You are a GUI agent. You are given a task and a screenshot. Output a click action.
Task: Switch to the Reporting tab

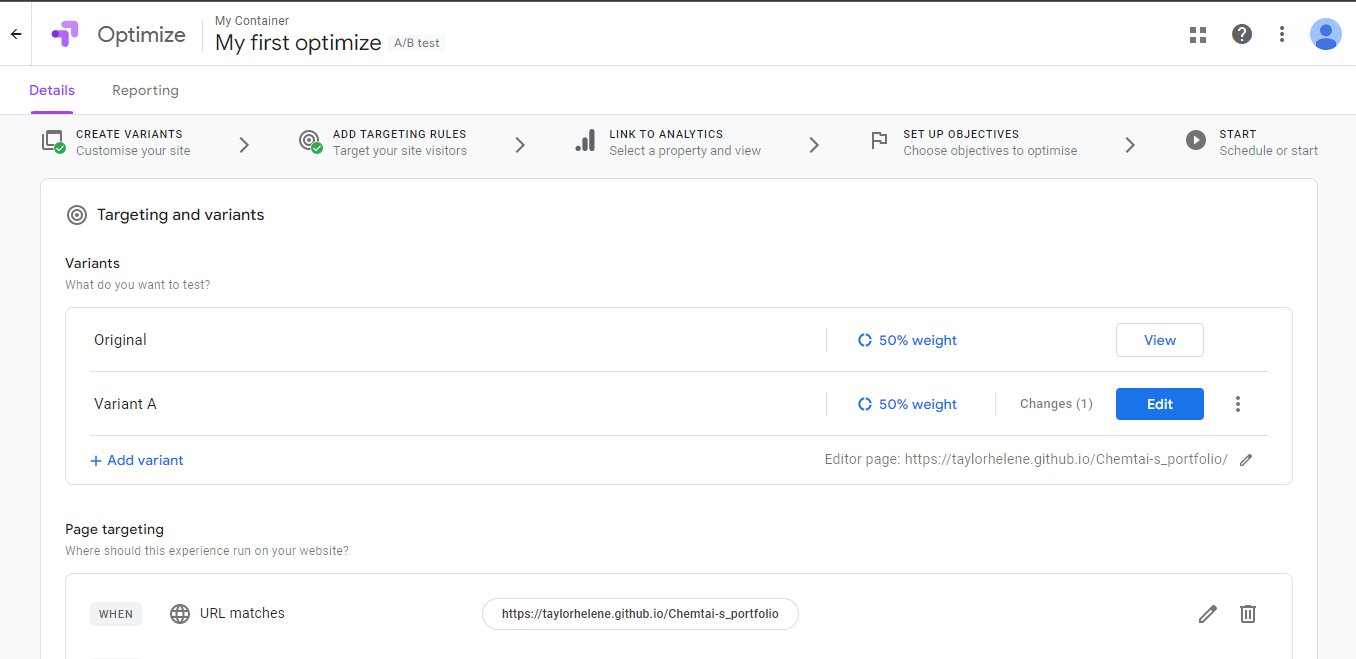click(x=145, y=90)
